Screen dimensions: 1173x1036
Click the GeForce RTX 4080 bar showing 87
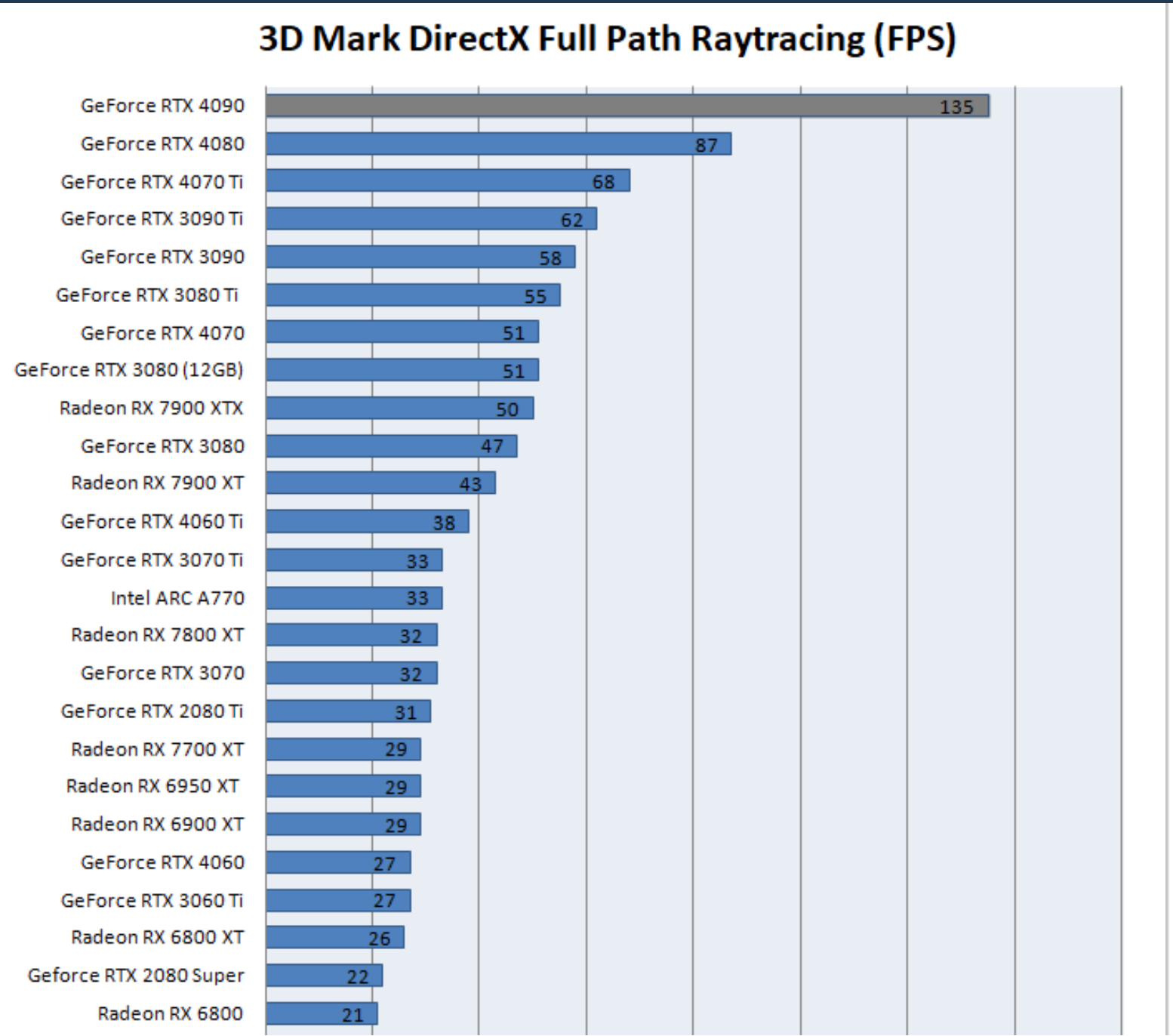[x=498, y=143]
